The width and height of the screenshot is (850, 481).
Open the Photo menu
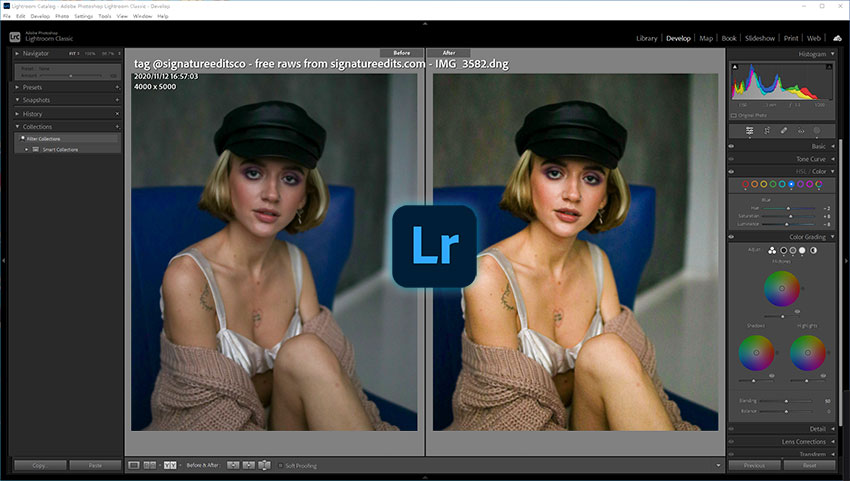(62, 16)
